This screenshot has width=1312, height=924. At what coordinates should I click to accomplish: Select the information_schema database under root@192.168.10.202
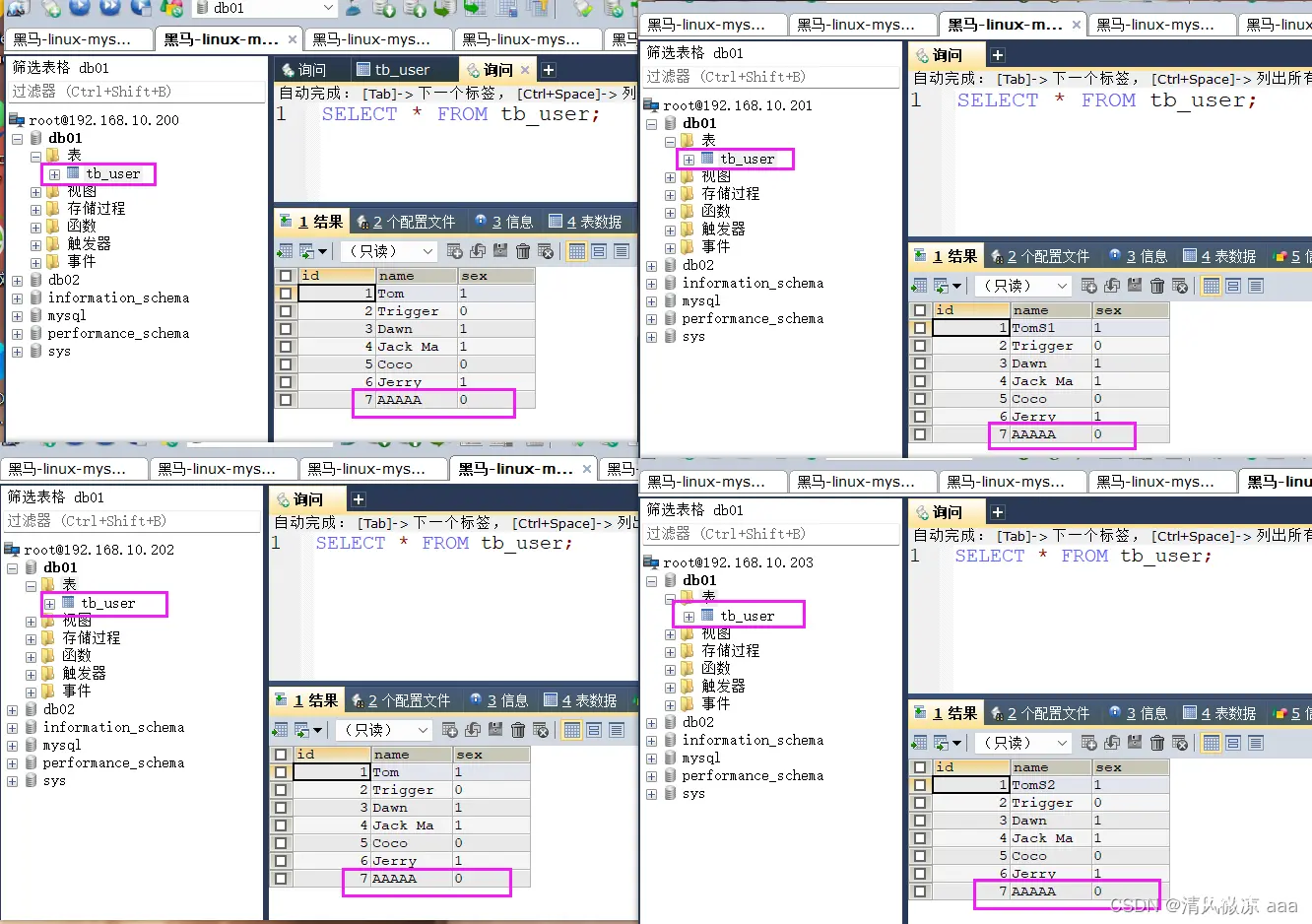pos(113,727)
